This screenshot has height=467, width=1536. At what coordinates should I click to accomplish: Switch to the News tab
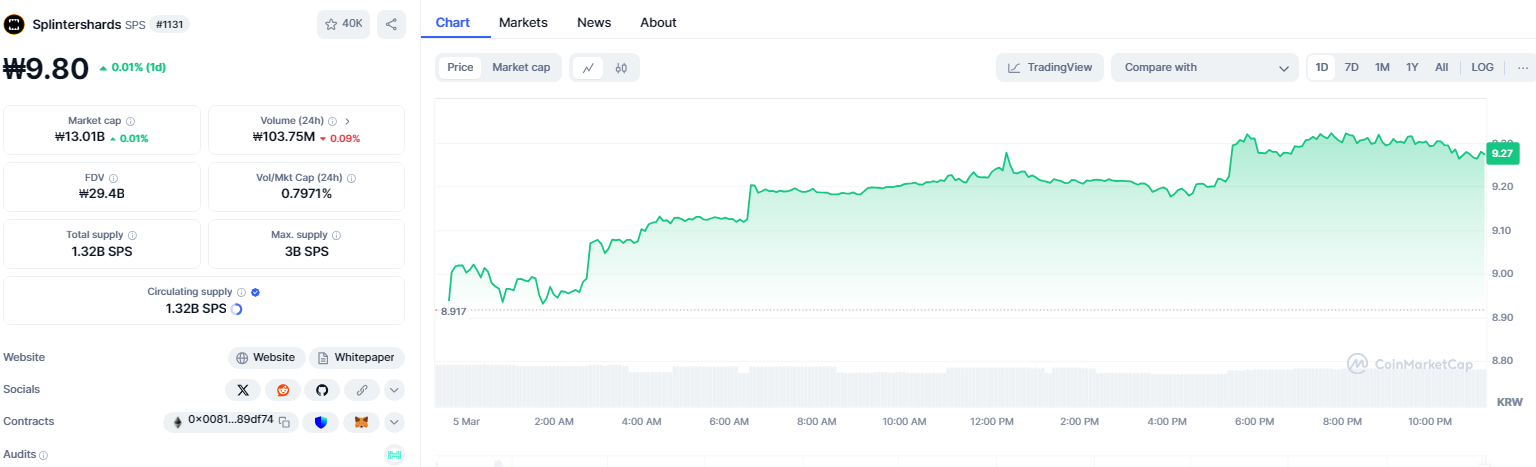pos(594,22)
